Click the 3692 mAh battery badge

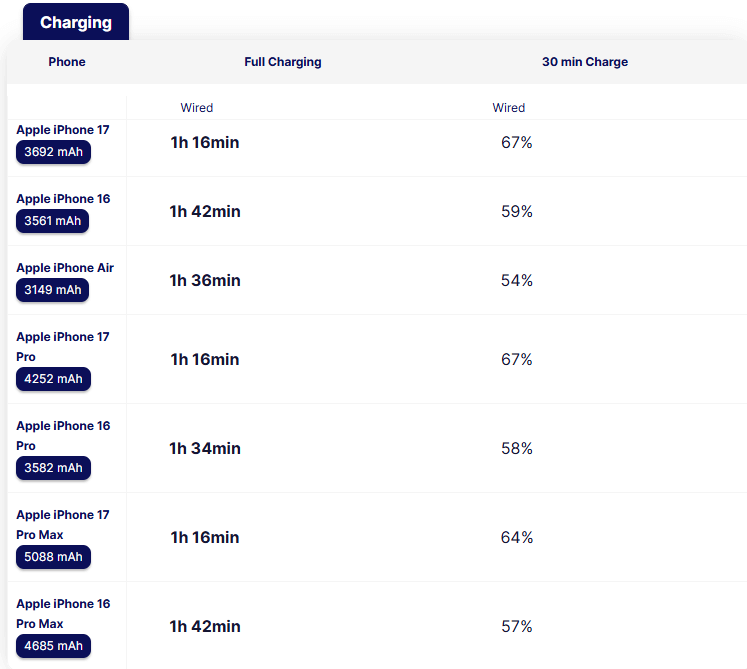[53, 152]
